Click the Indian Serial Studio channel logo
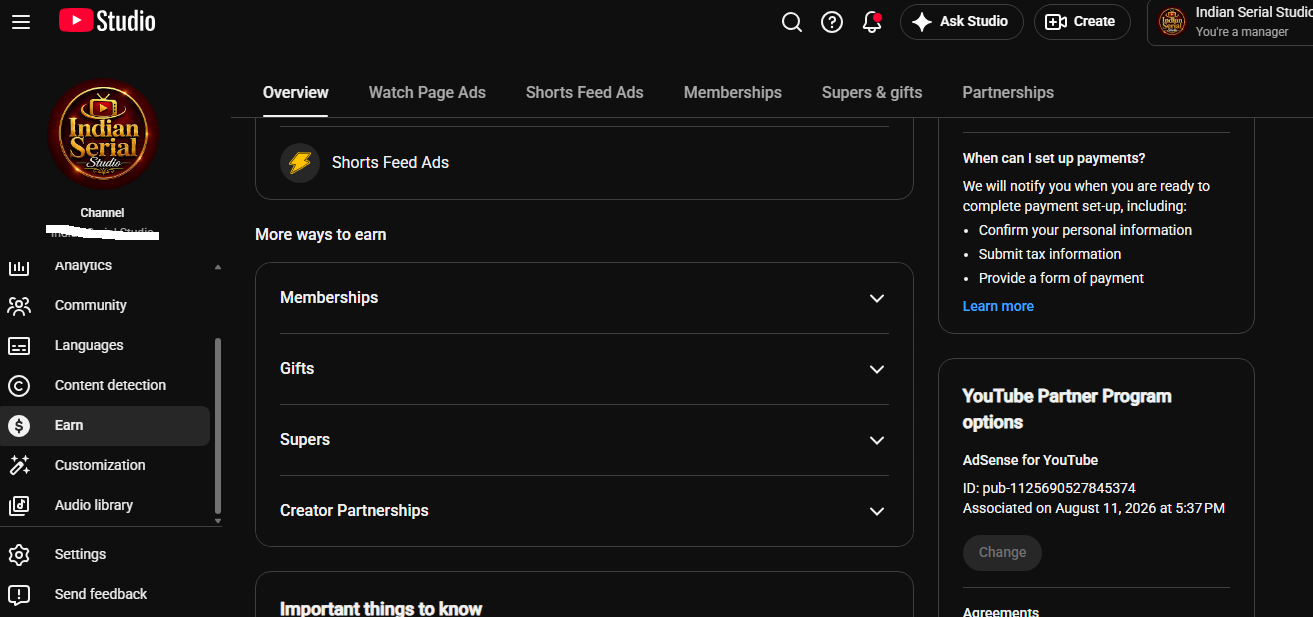 point(103,135)
